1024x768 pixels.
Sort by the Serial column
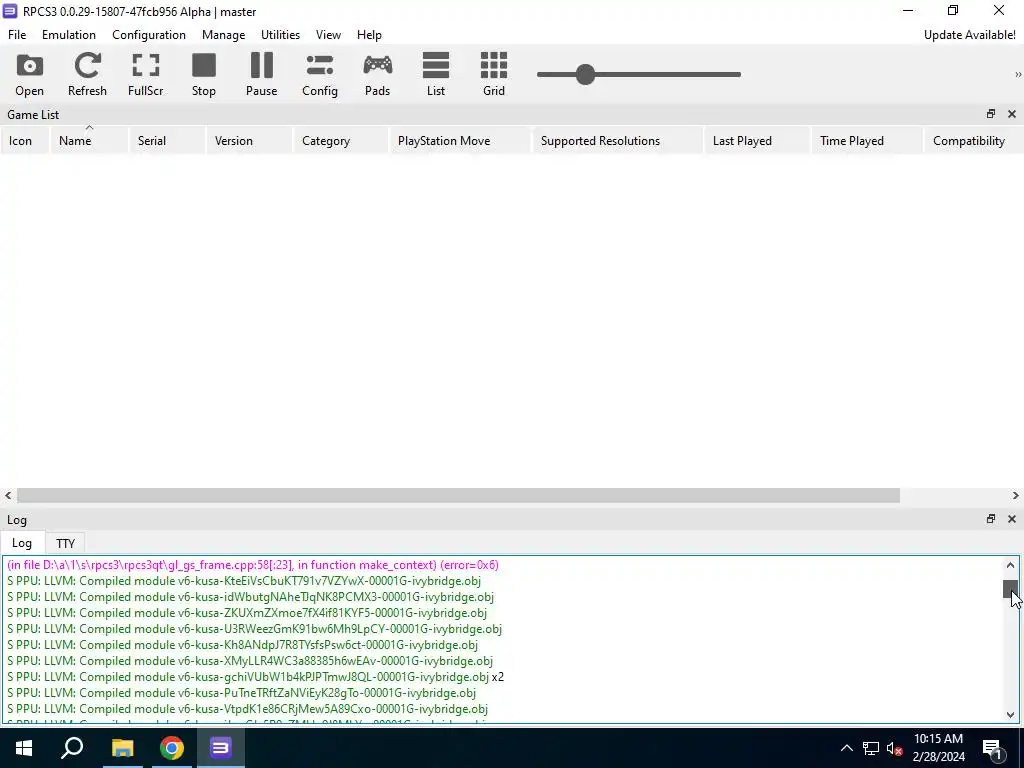click(x=167, y=140)
